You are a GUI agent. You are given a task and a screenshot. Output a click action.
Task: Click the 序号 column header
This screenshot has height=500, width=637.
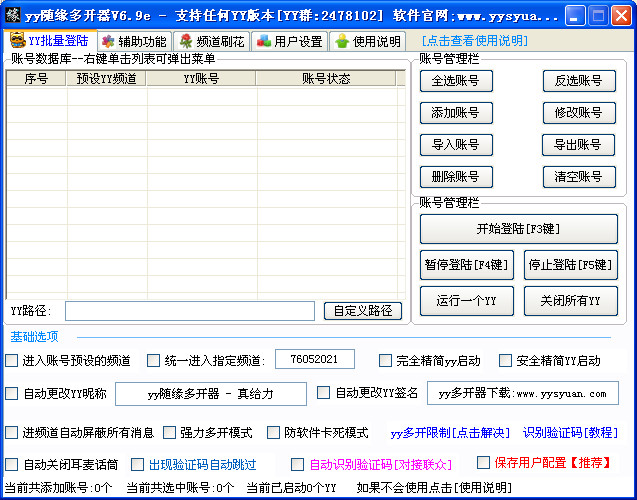[36, 79]
